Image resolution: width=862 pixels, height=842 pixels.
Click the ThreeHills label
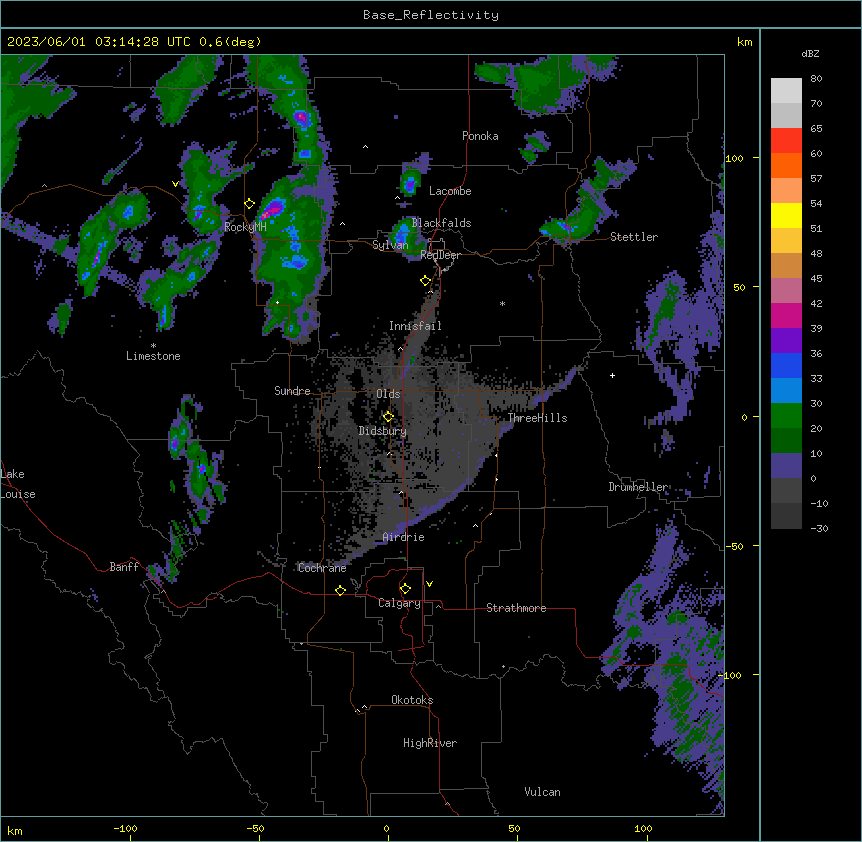tap(537, 418)
